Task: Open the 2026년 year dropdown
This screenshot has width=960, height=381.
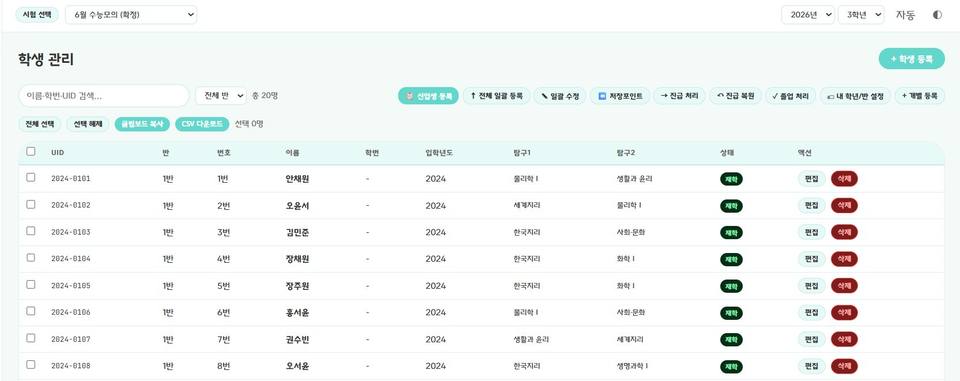Action: coord(808,15)
